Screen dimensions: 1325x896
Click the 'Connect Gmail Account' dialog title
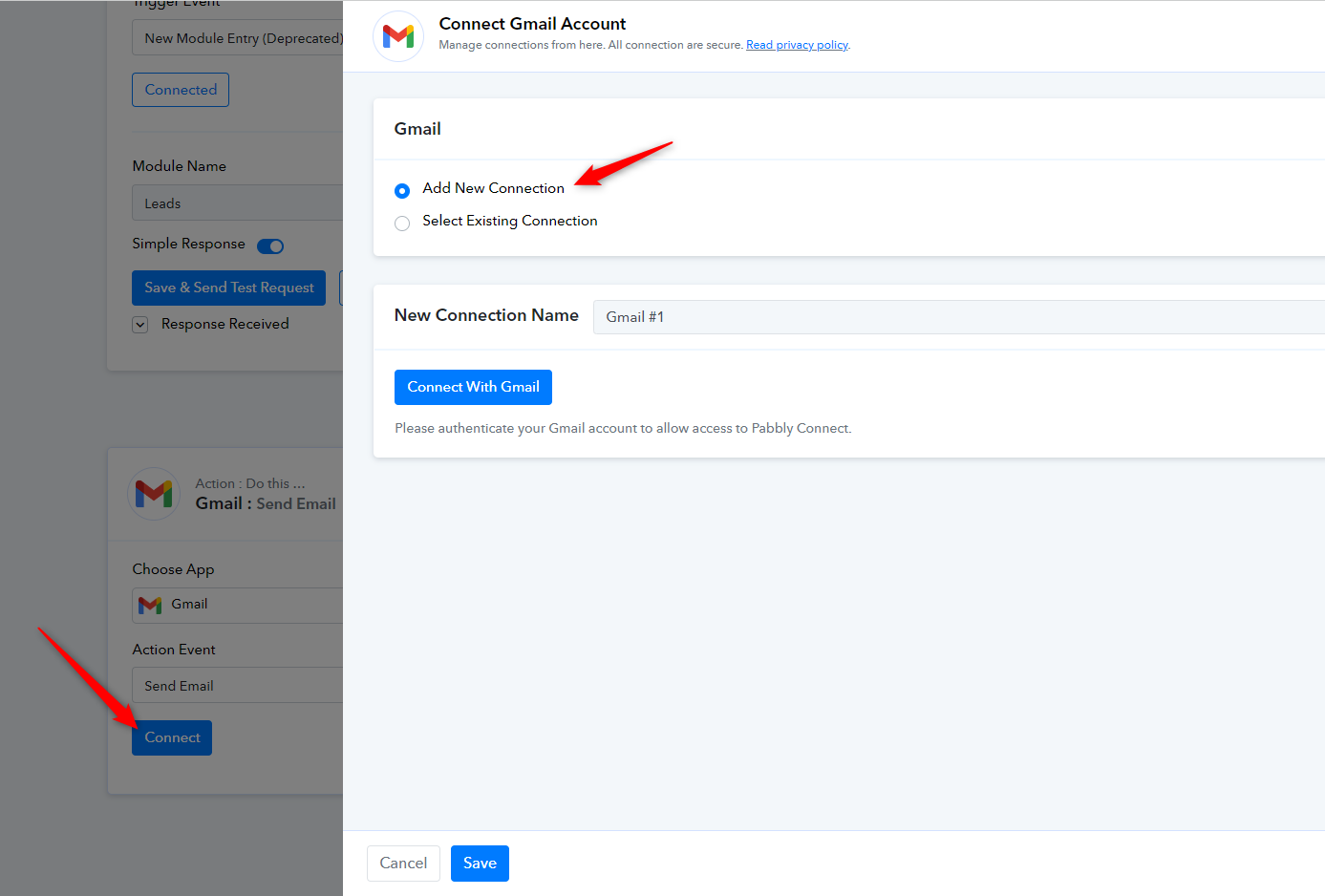tap(532, 24)
